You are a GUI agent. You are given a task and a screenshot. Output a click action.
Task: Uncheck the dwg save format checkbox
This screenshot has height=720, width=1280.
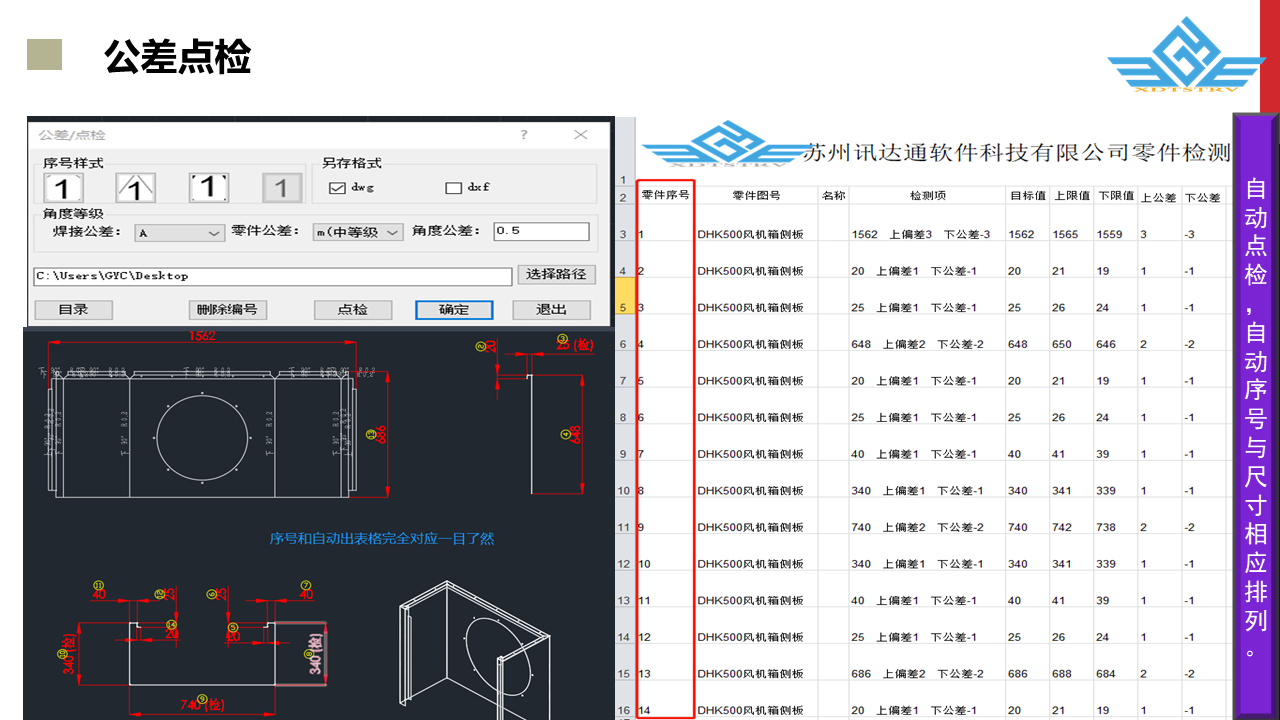click(x=336, y=188)
